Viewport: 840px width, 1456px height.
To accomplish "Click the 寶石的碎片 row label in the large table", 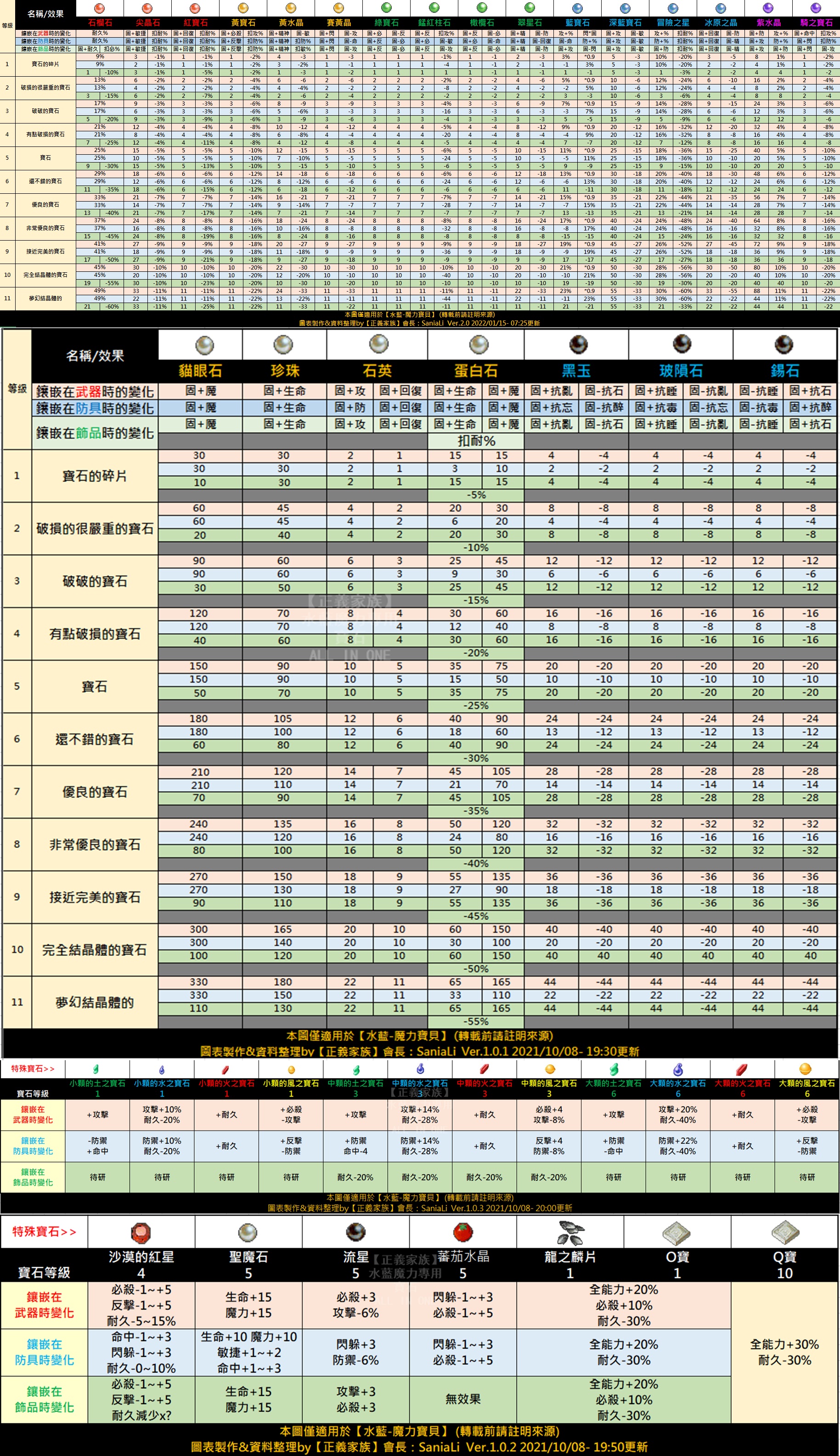I will 95,476.
